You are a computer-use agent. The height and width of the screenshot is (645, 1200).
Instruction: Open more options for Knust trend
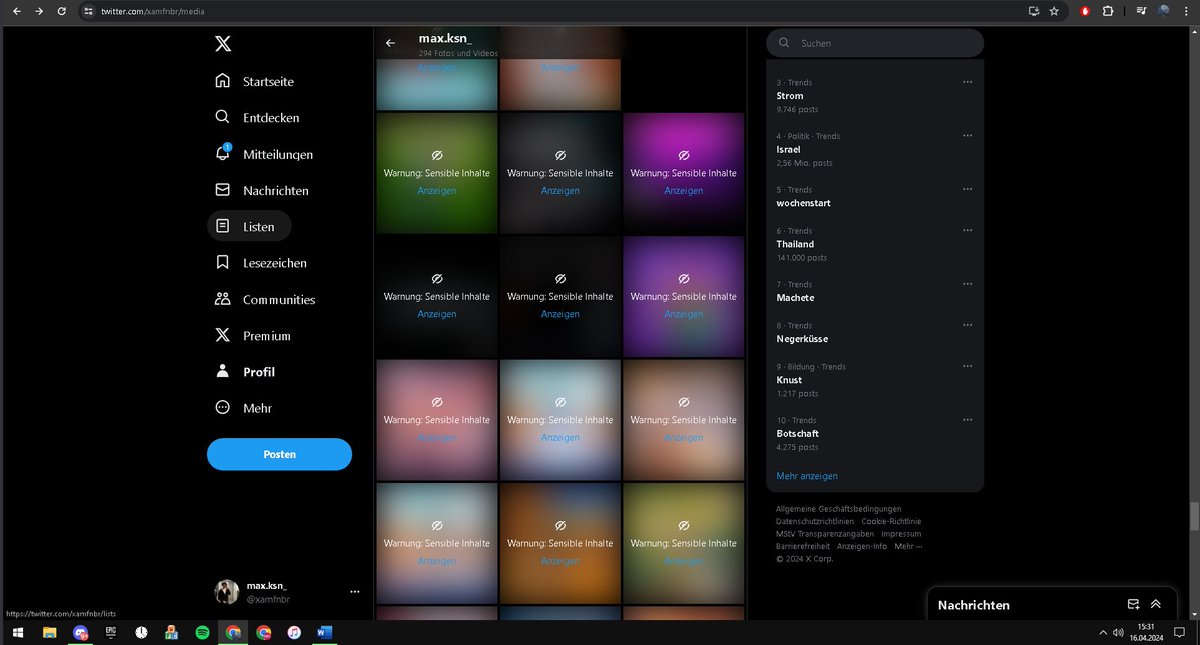[967, 366]
